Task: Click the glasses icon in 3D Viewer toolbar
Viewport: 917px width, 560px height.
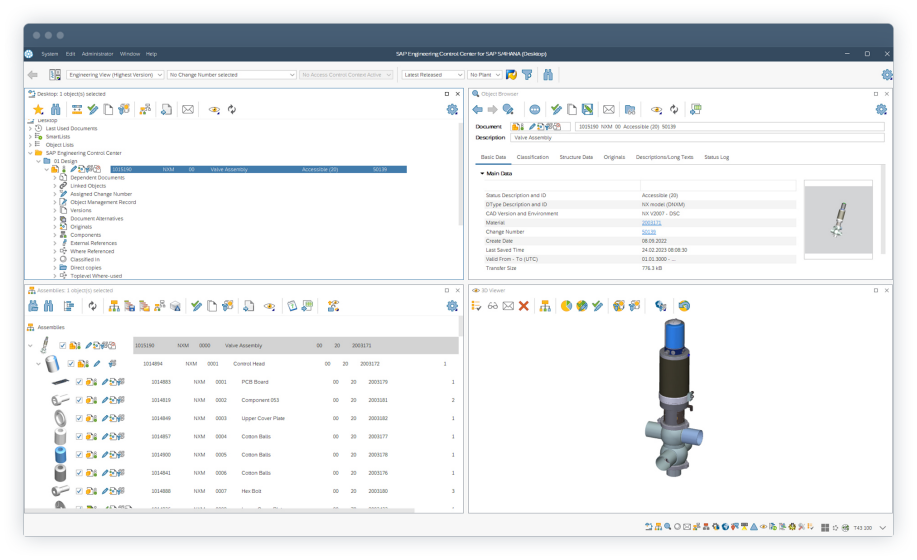Action: click(493, 306)
